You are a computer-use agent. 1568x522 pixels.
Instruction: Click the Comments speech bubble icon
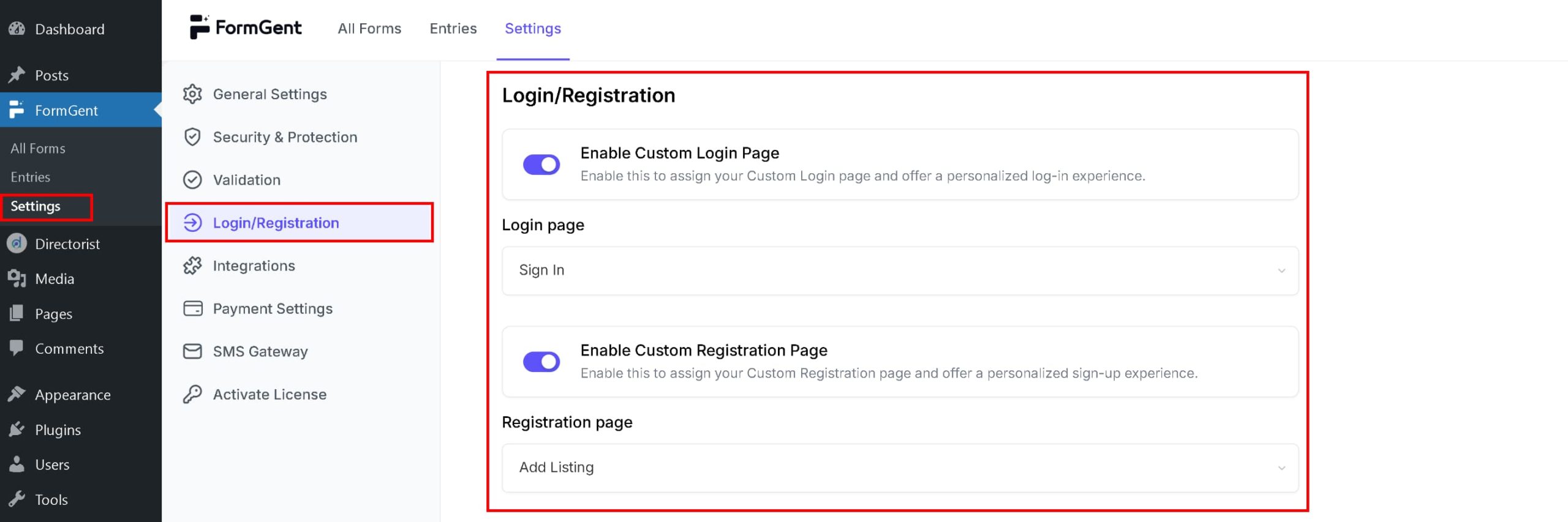pos(17,348)
